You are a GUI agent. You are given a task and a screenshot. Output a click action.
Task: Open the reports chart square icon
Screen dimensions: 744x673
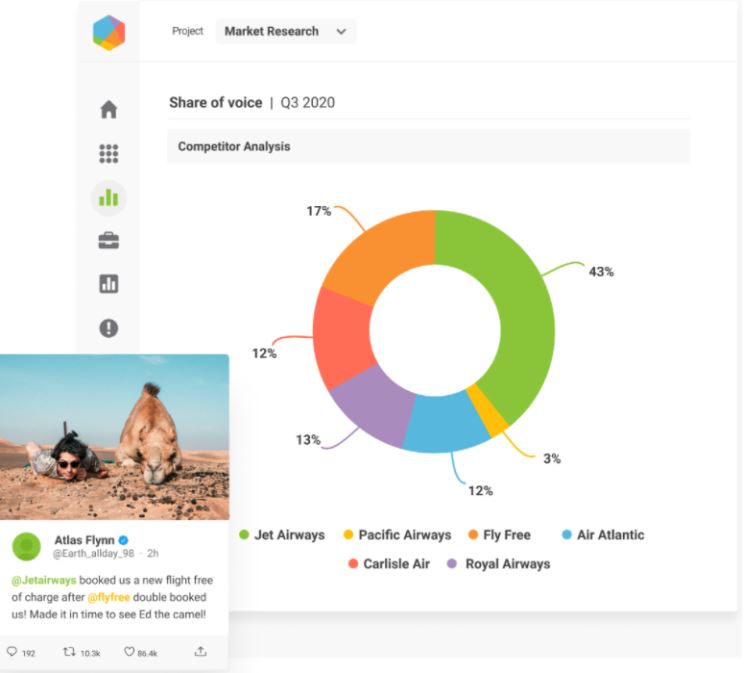[109, 284]
